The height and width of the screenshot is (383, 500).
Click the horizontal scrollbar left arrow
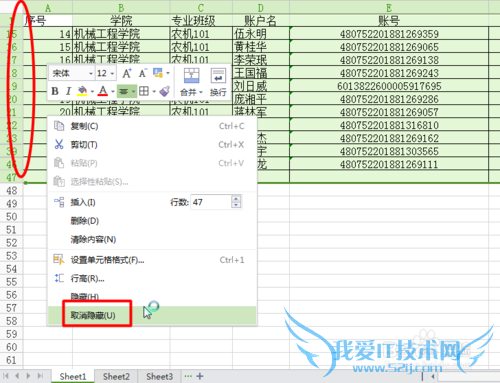click(432, 377)
